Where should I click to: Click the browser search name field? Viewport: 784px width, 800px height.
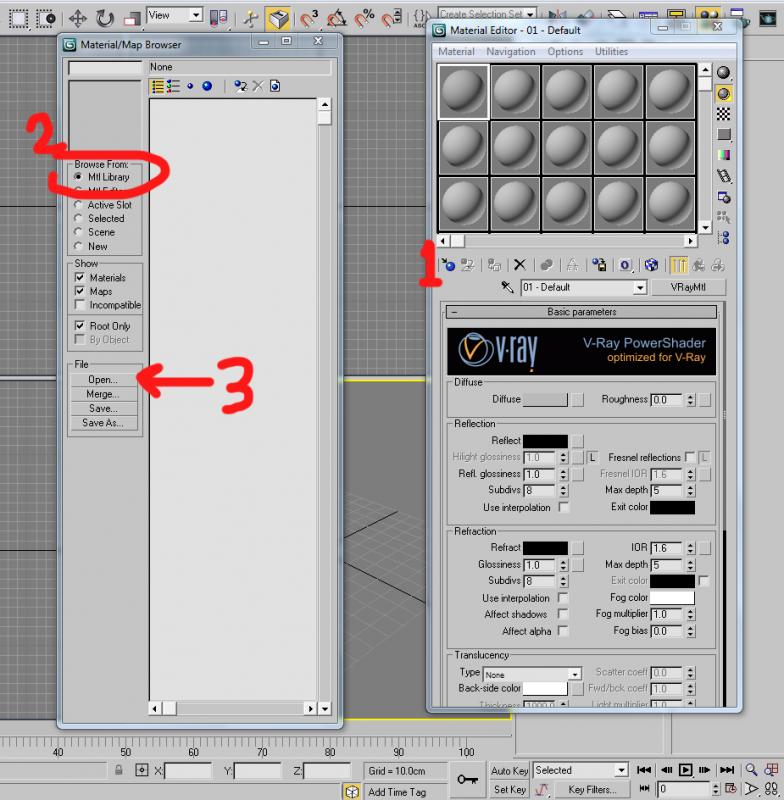[105, 67]
